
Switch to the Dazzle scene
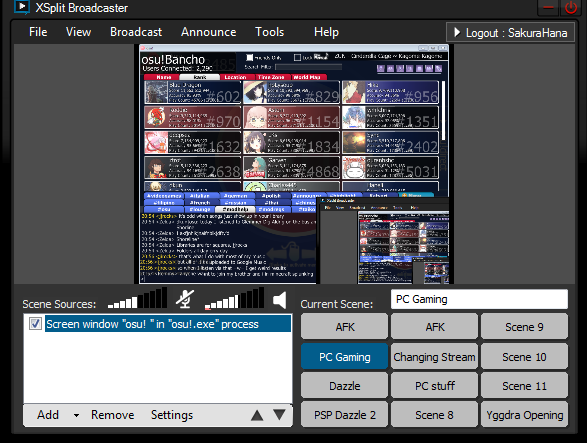[x=344, y=386]
